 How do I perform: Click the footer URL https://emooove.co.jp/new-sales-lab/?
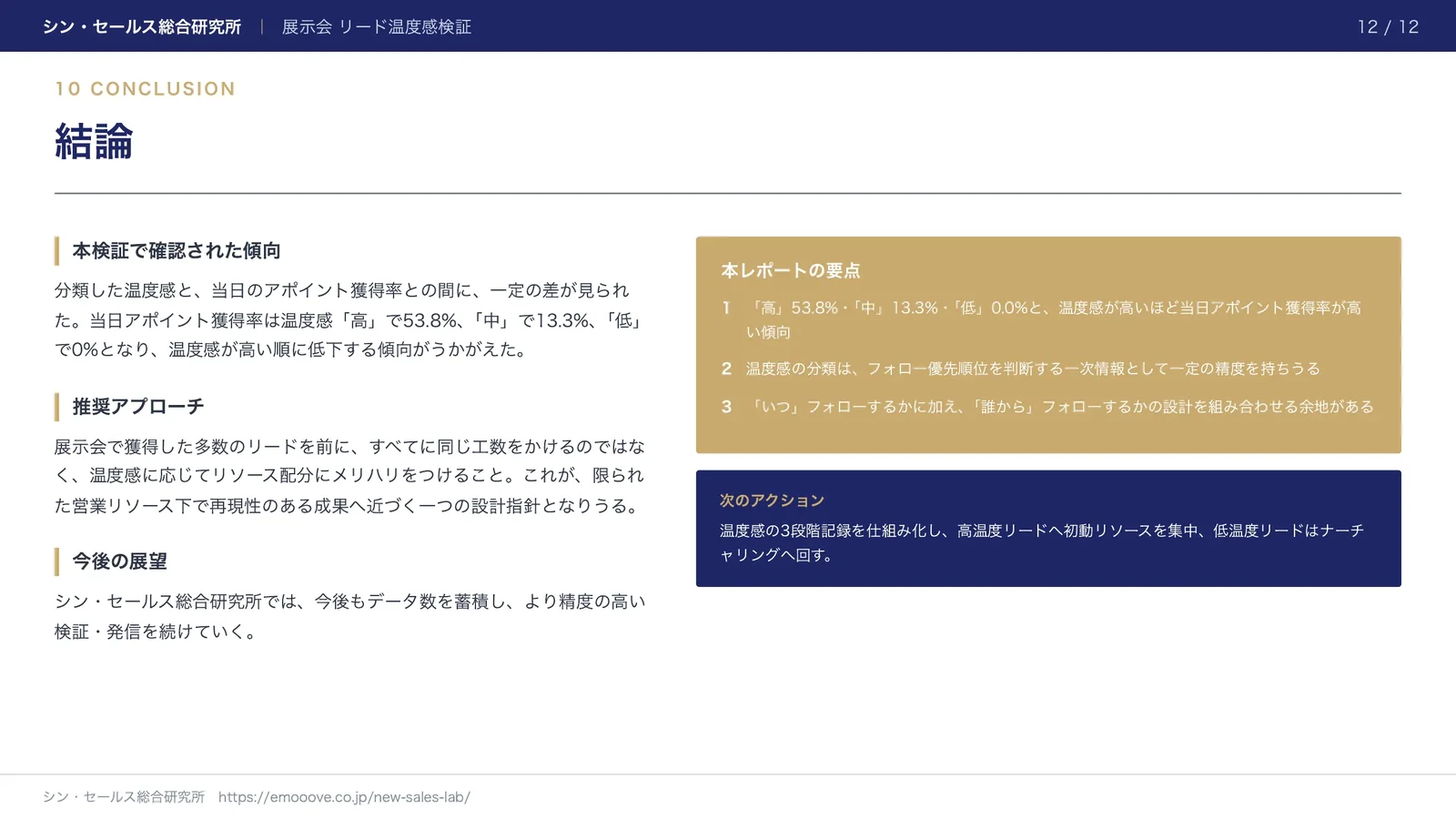(344, 797)
